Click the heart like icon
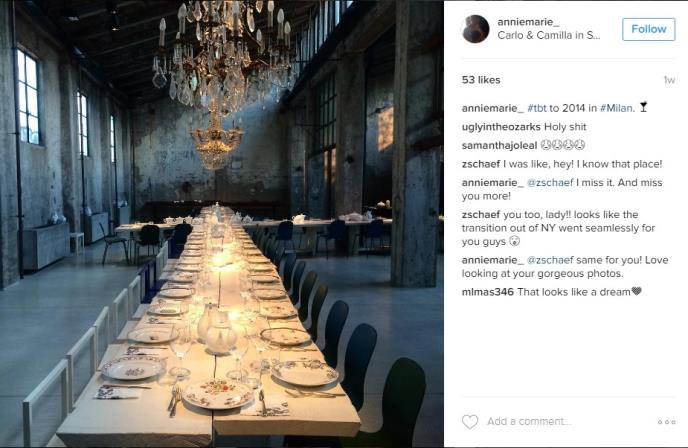688x448 pixels. (470, 421)
